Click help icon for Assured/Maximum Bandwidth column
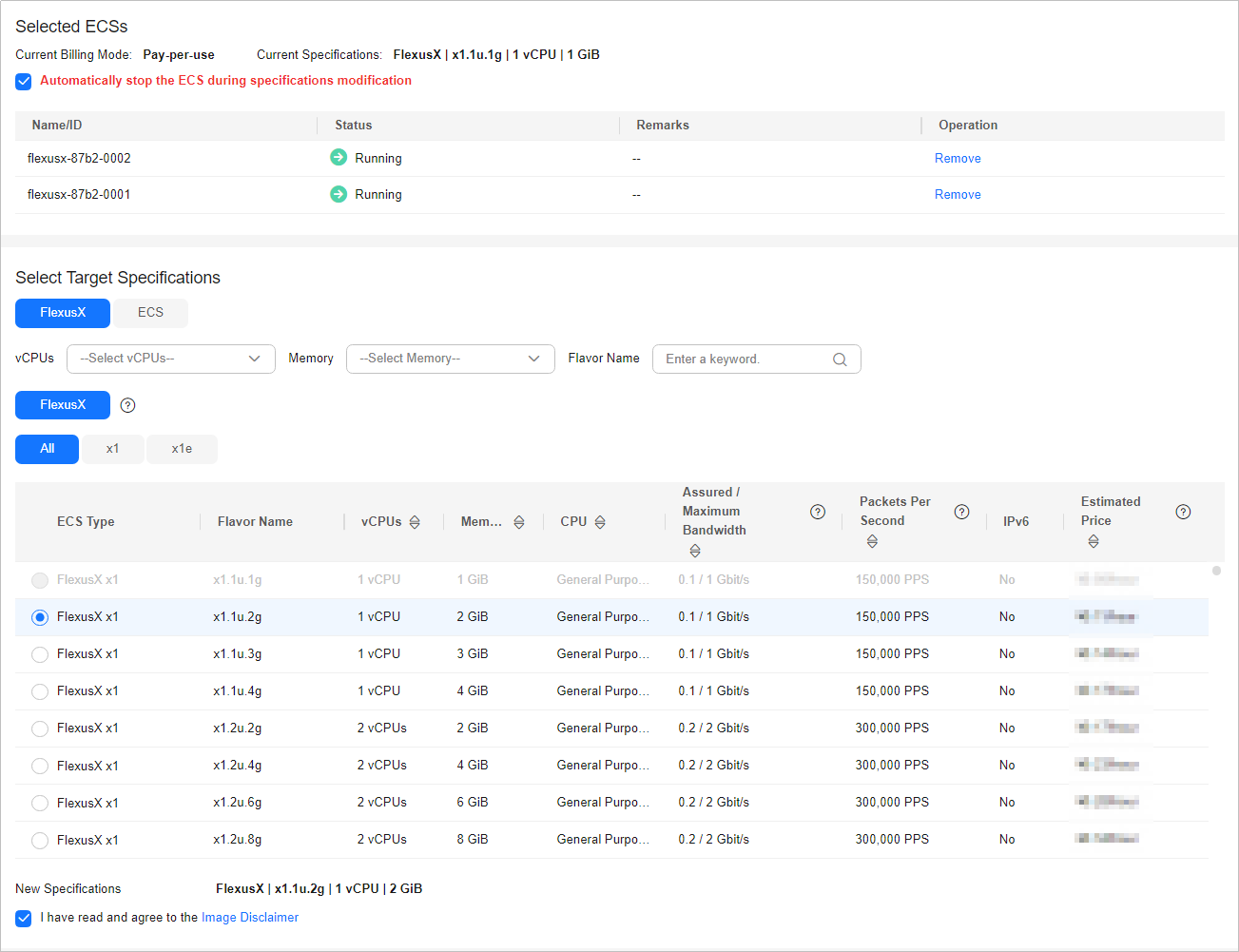Image resolution: width=1239 pixels, height=952 pixels. tap(817, 512)
